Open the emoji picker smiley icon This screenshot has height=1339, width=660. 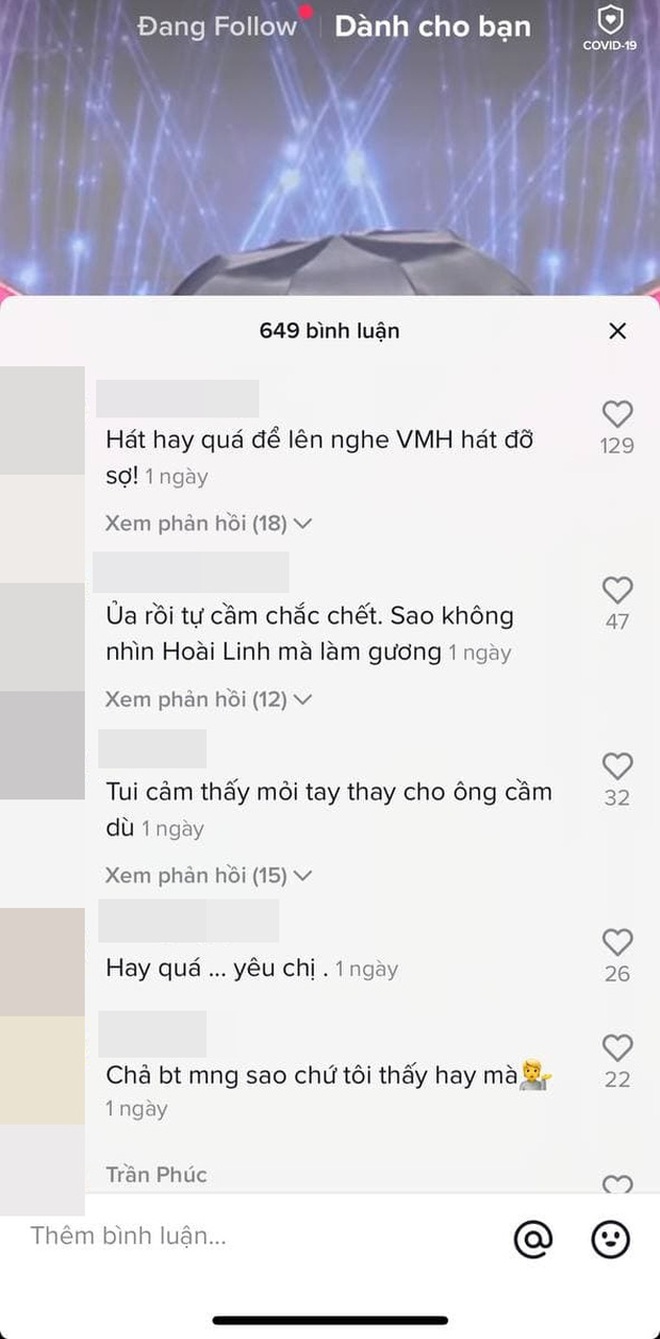click(x=610, y=1240)
